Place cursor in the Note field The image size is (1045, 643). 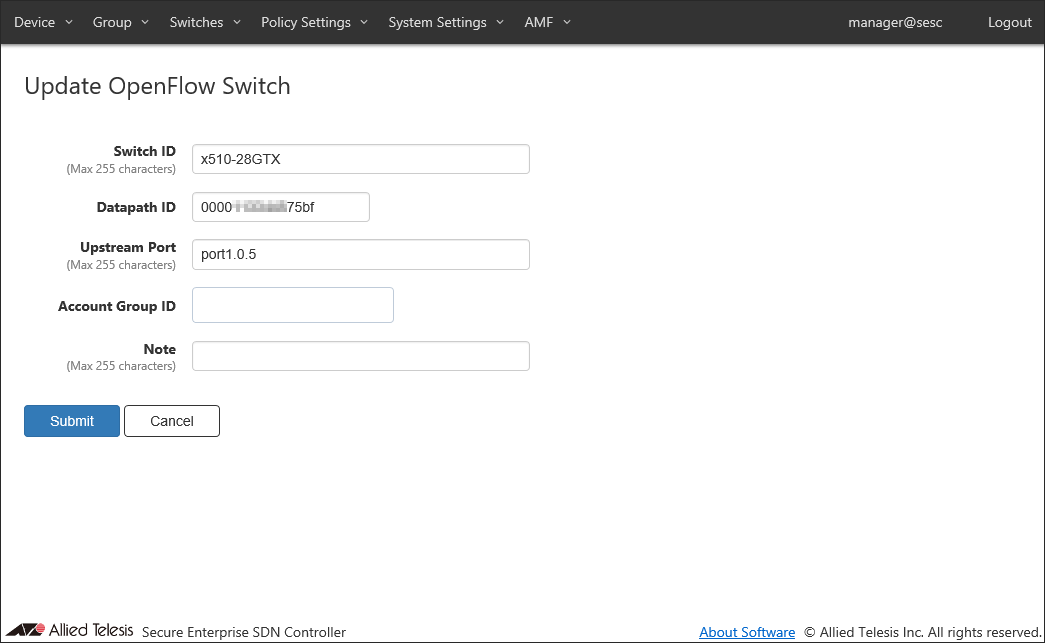coord(360,356)
